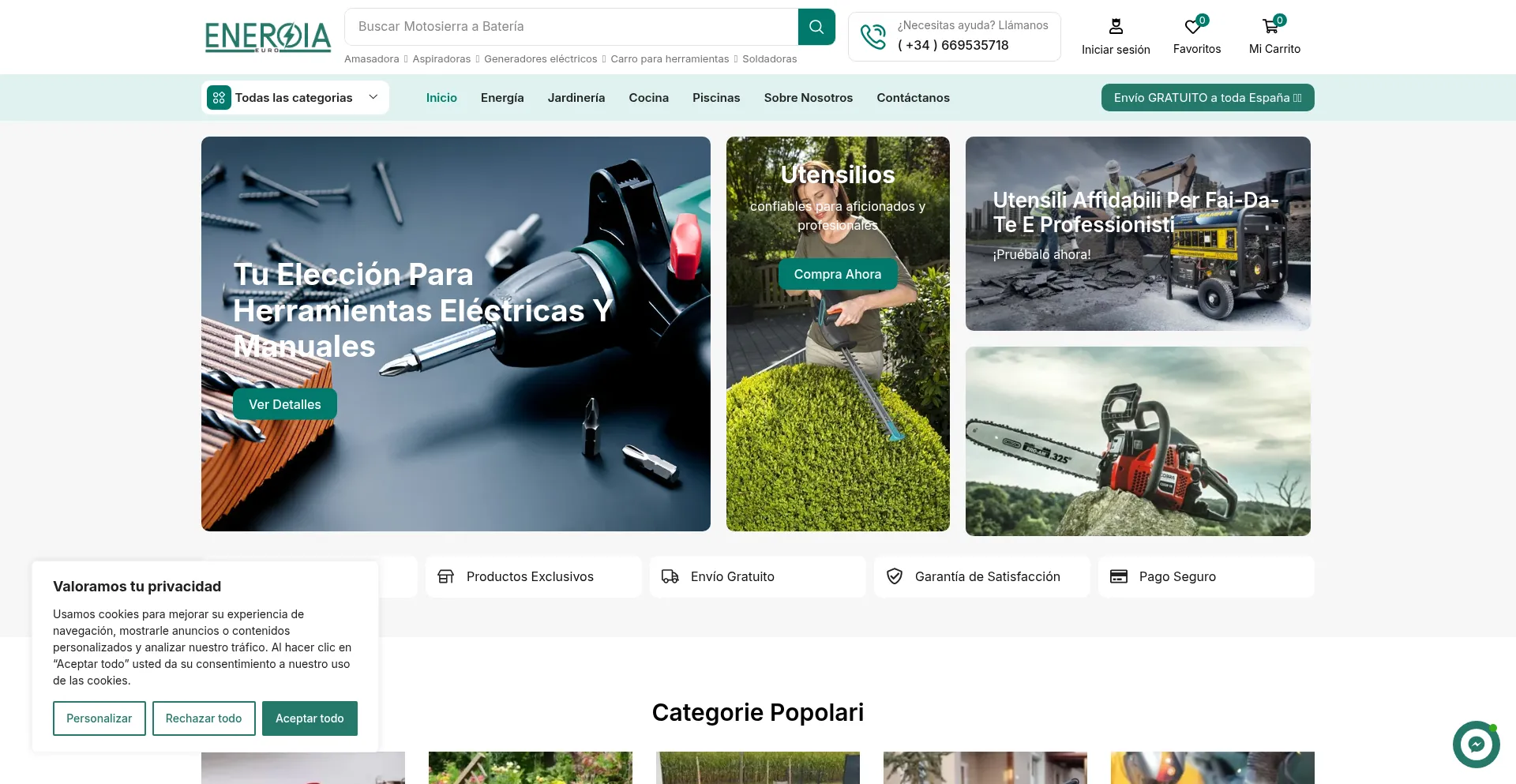Click the Todas las categorias grid icon
Screen dimensions: 1516x784
point(219,98)
